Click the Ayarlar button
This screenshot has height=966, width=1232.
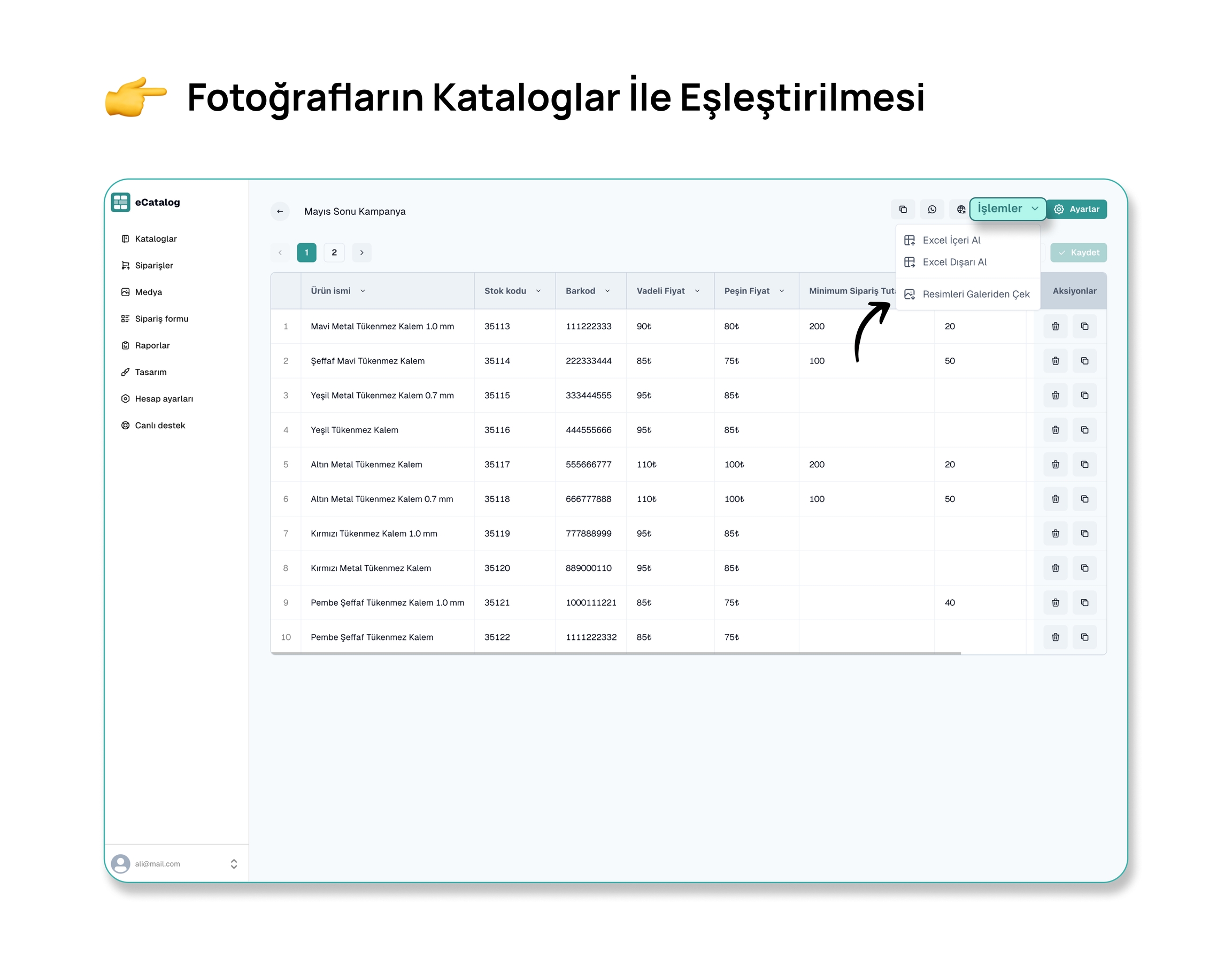click(1076, 209)
